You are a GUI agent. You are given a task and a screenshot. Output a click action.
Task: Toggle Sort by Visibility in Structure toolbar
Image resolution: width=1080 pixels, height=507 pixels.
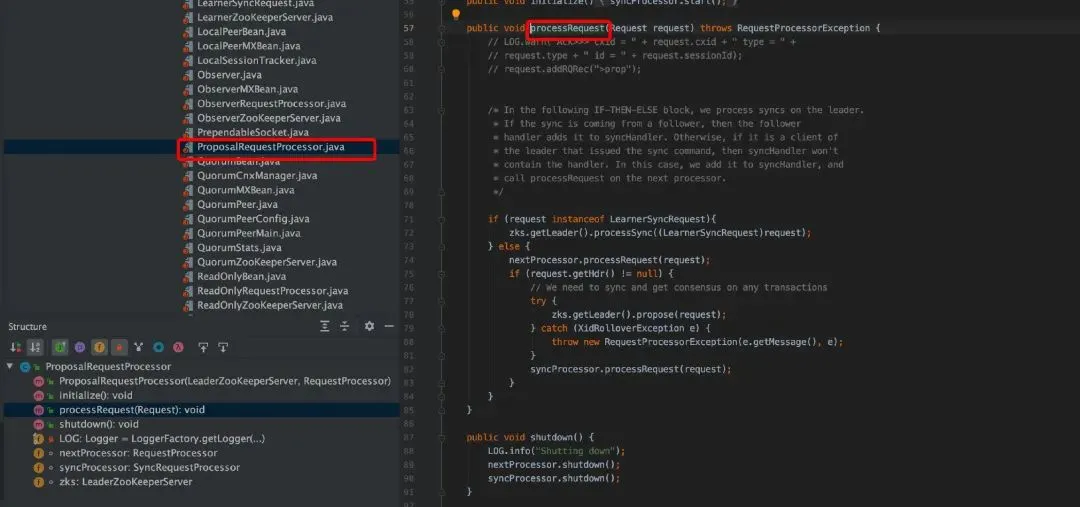click(x=16, y=347)
